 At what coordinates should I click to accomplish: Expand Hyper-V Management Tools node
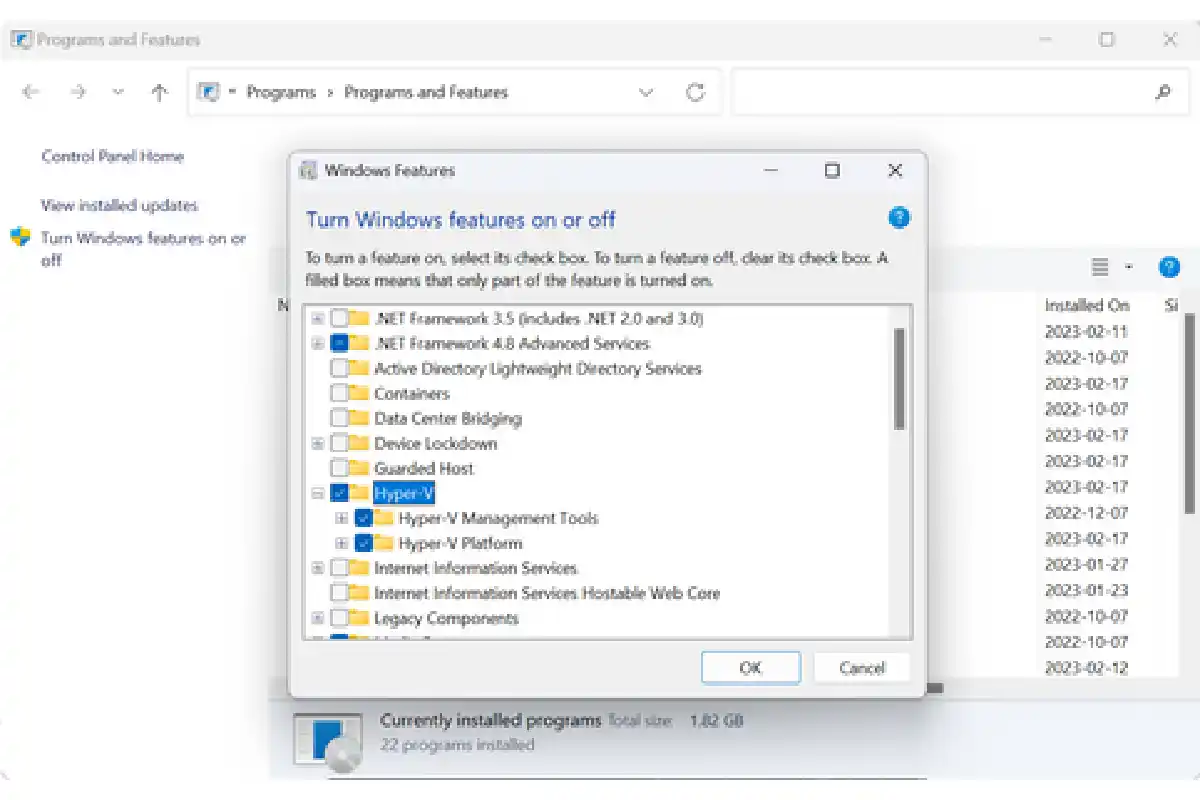(x=342, y=518)
